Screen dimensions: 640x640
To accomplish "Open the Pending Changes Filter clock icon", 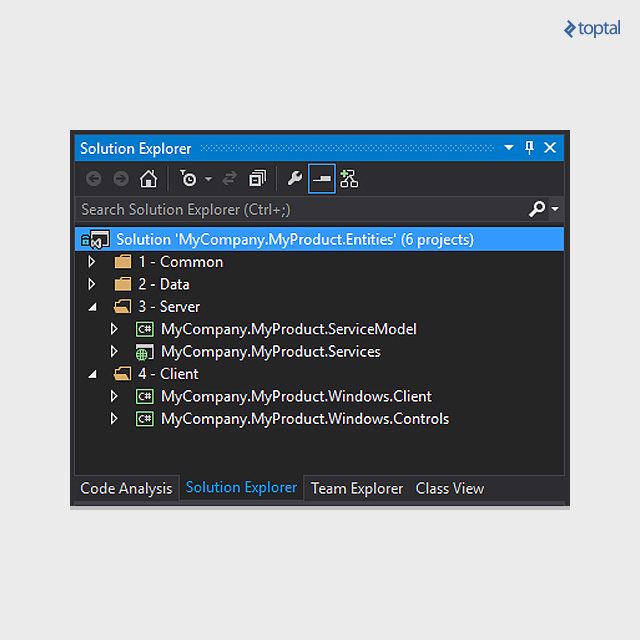I will coord(188,179).
